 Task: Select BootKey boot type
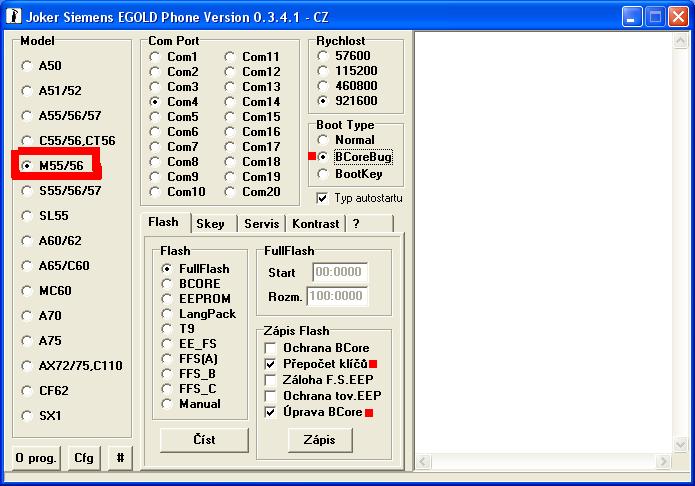[x=323, y=174]
